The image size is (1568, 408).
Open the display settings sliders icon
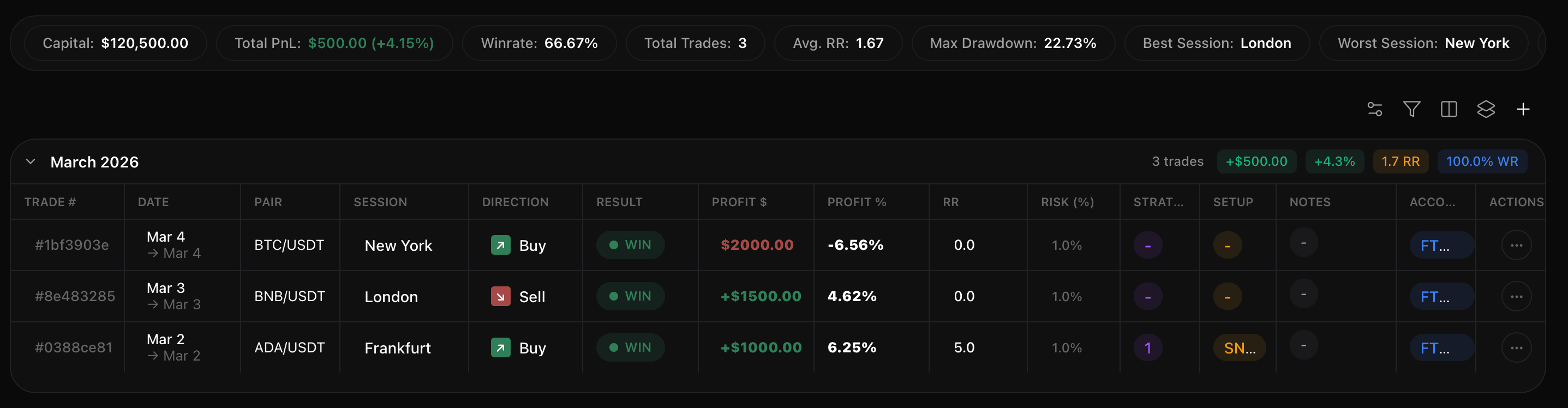point(1374,109)
